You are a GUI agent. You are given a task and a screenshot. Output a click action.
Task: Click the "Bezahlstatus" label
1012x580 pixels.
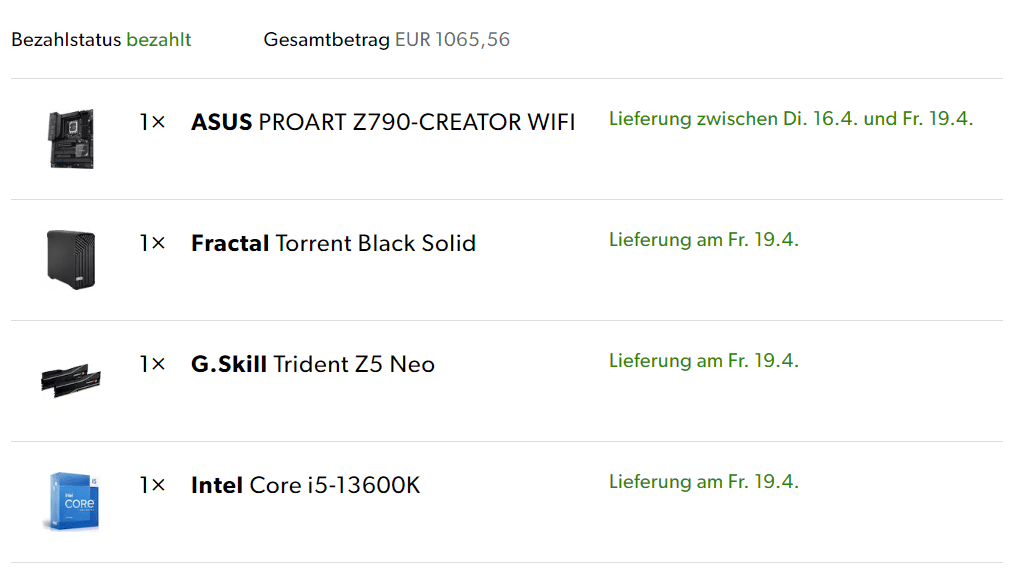coord(66,40)
